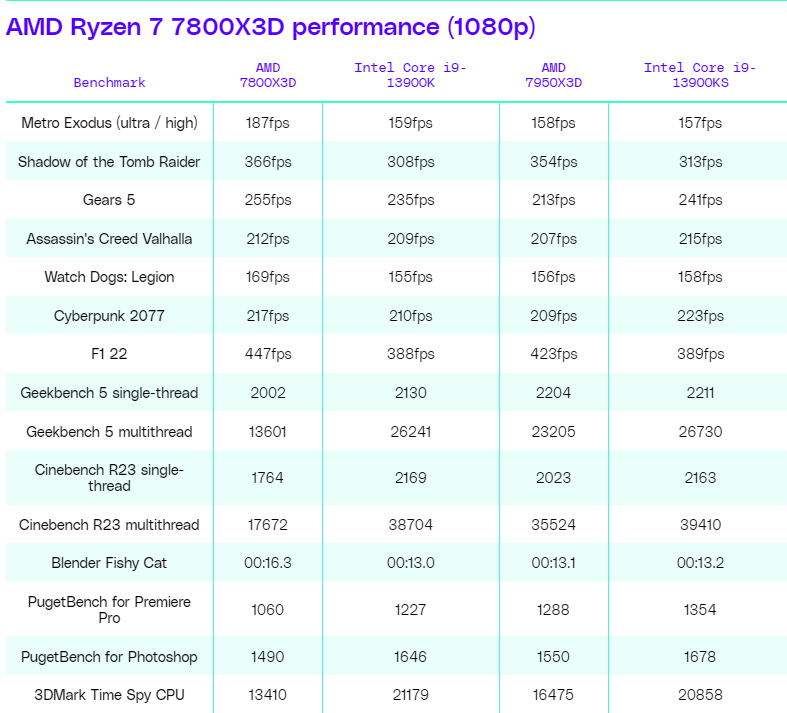Click the 23205 Geekbench multithread score

(x=554, y=432)
